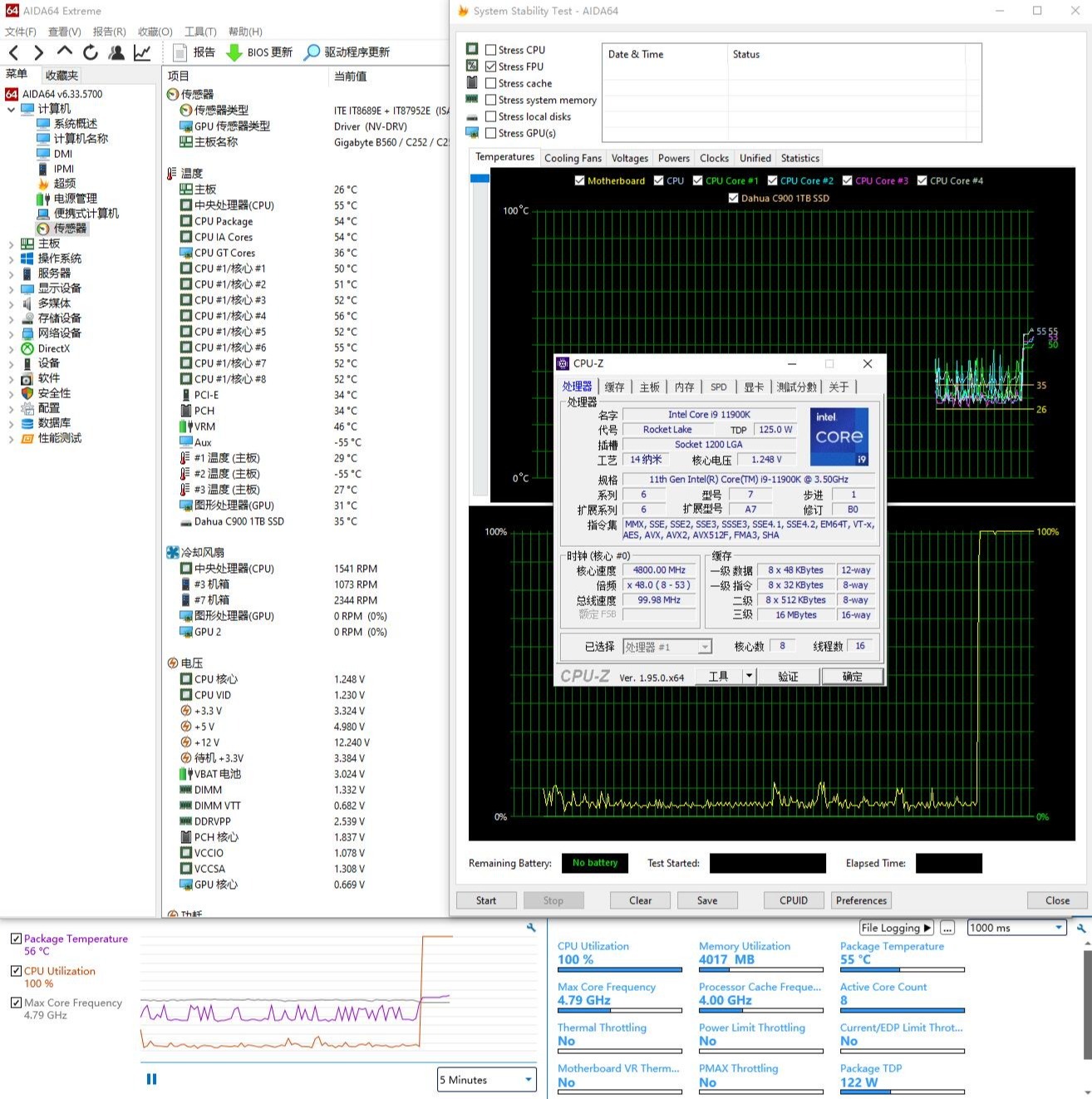Open the 5 Minutes time range dropdown
This screenshot has width=1092, height=1099.
487,1080
